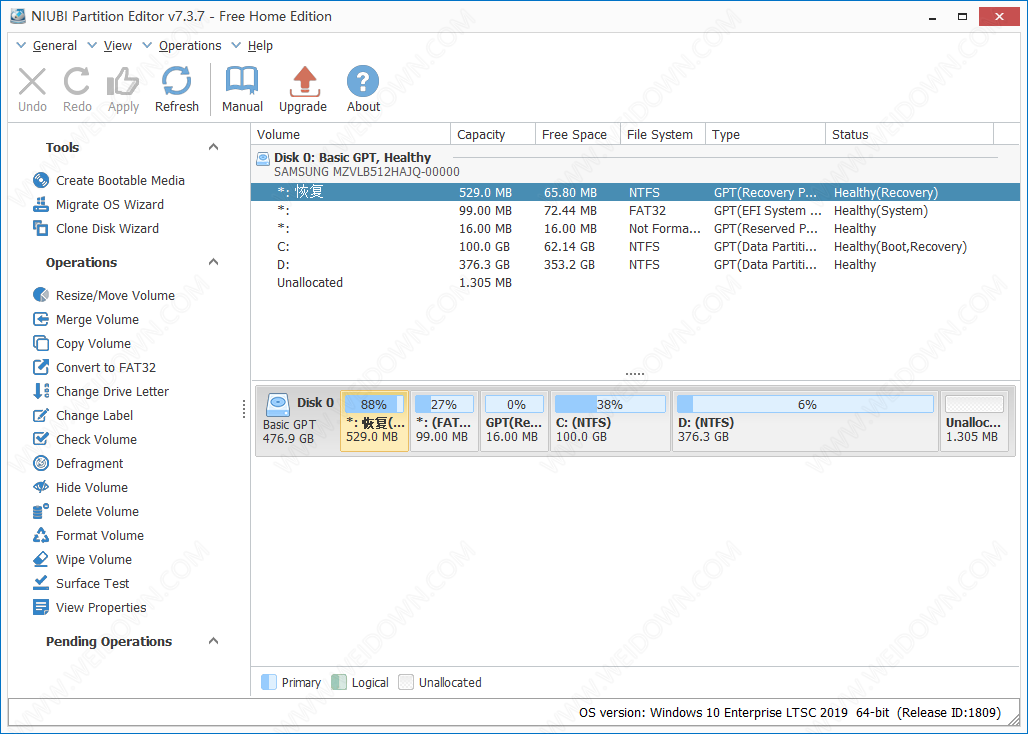Start Defragment operation
Viewport: 1028px width, 734px height.
[78, 464]
